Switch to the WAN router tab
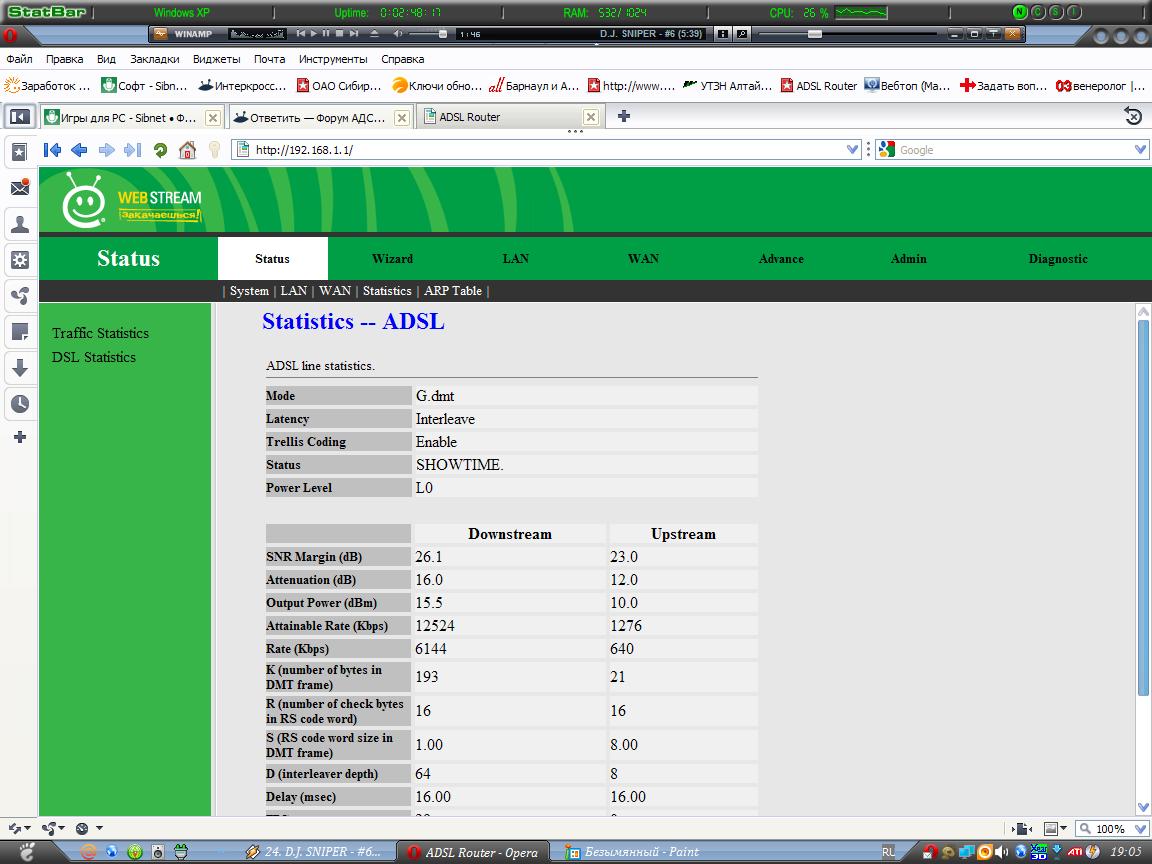 643,259
